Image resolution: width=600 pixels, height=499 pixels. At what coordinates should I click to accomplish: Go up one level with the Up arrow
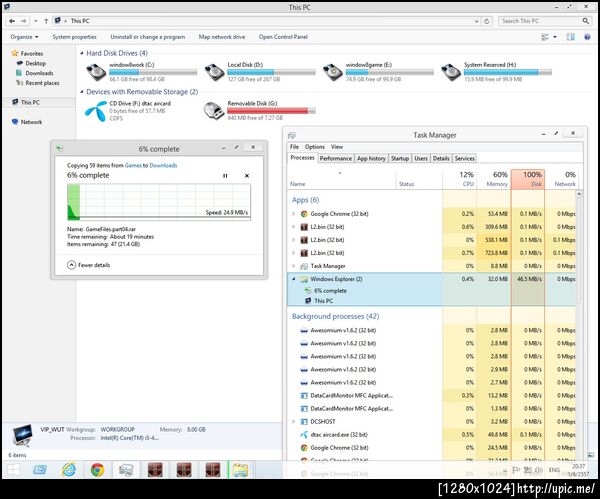[x=46, y=21]
